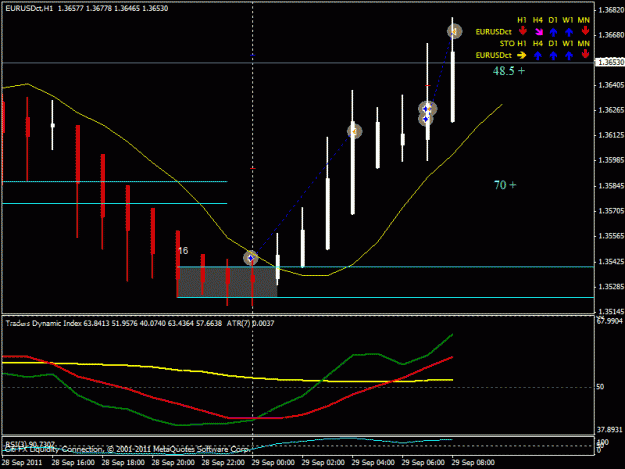Click the 1.36680 price scale label
Image resolution: width=625 pixels, height=469 pixels.
tap(611, 35)
